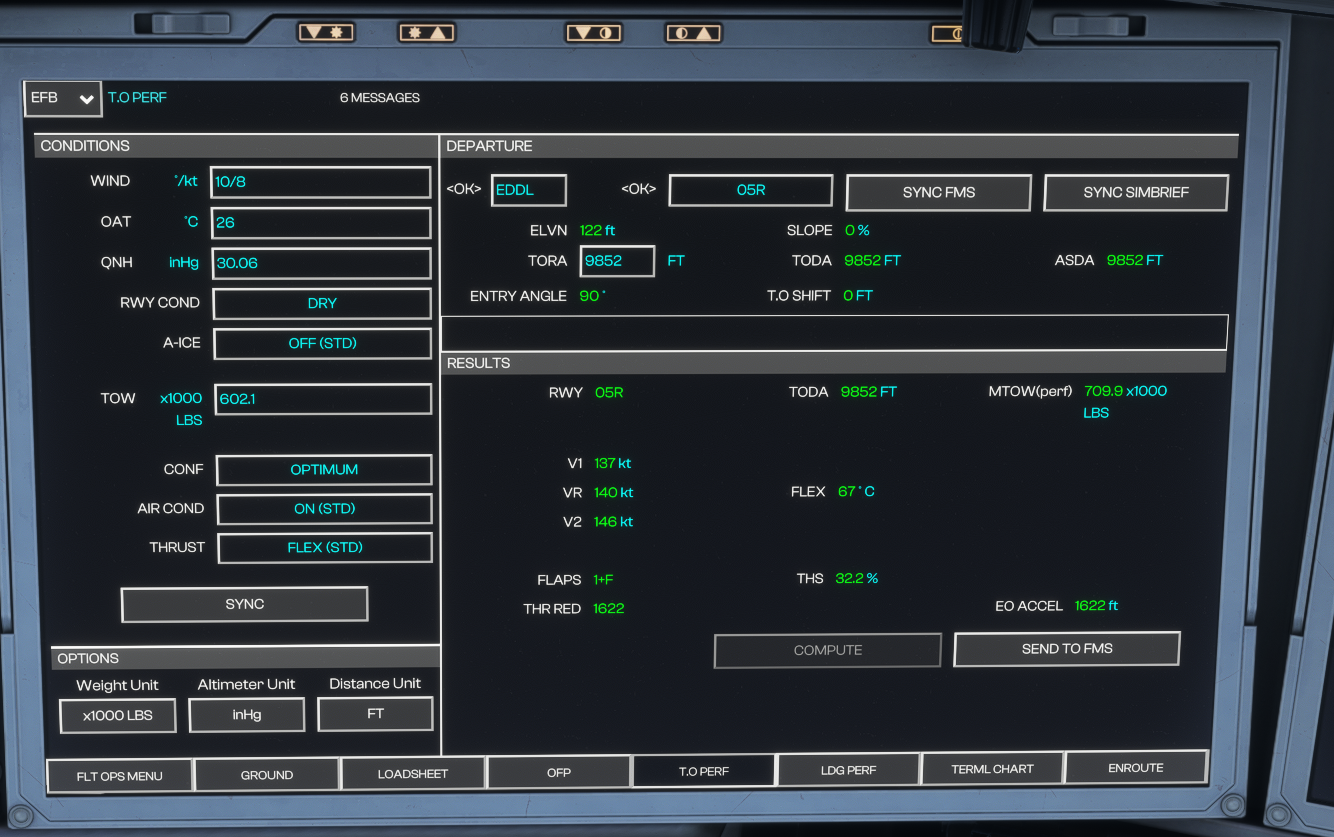Click the V2 146 kt value
The width and height of the screenshot is (1334, 837).
coord(613,522)
